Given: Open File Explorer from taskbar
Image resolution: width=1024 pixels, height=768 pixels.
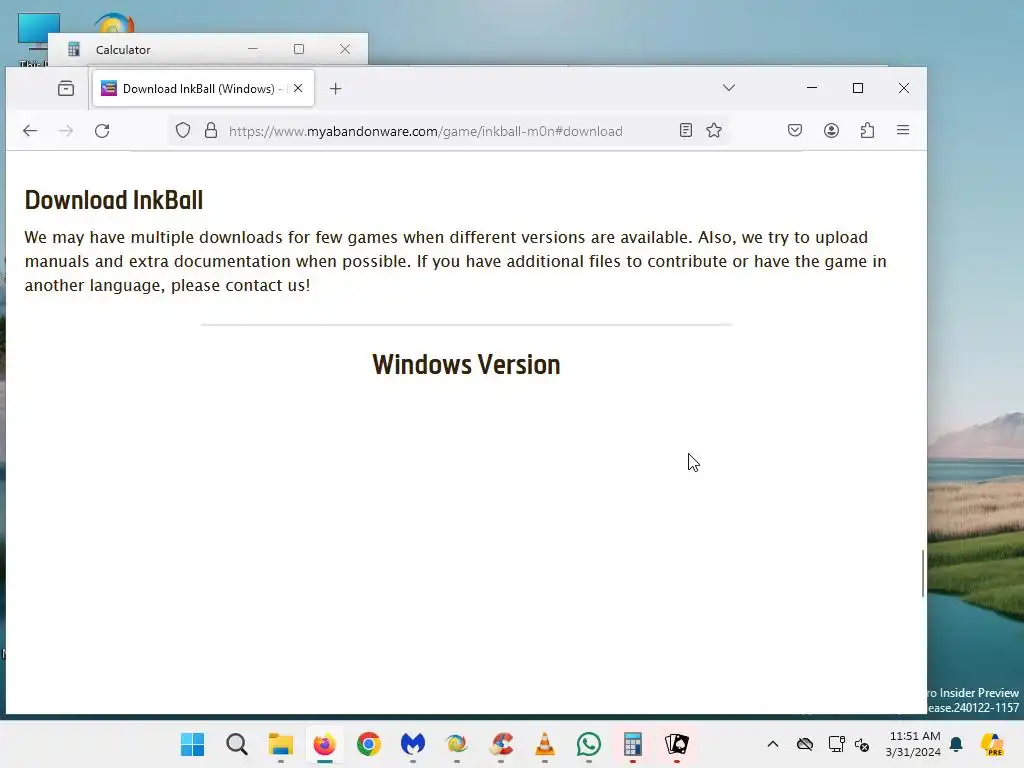Looking at the screenshot, I should coord(281,744).
